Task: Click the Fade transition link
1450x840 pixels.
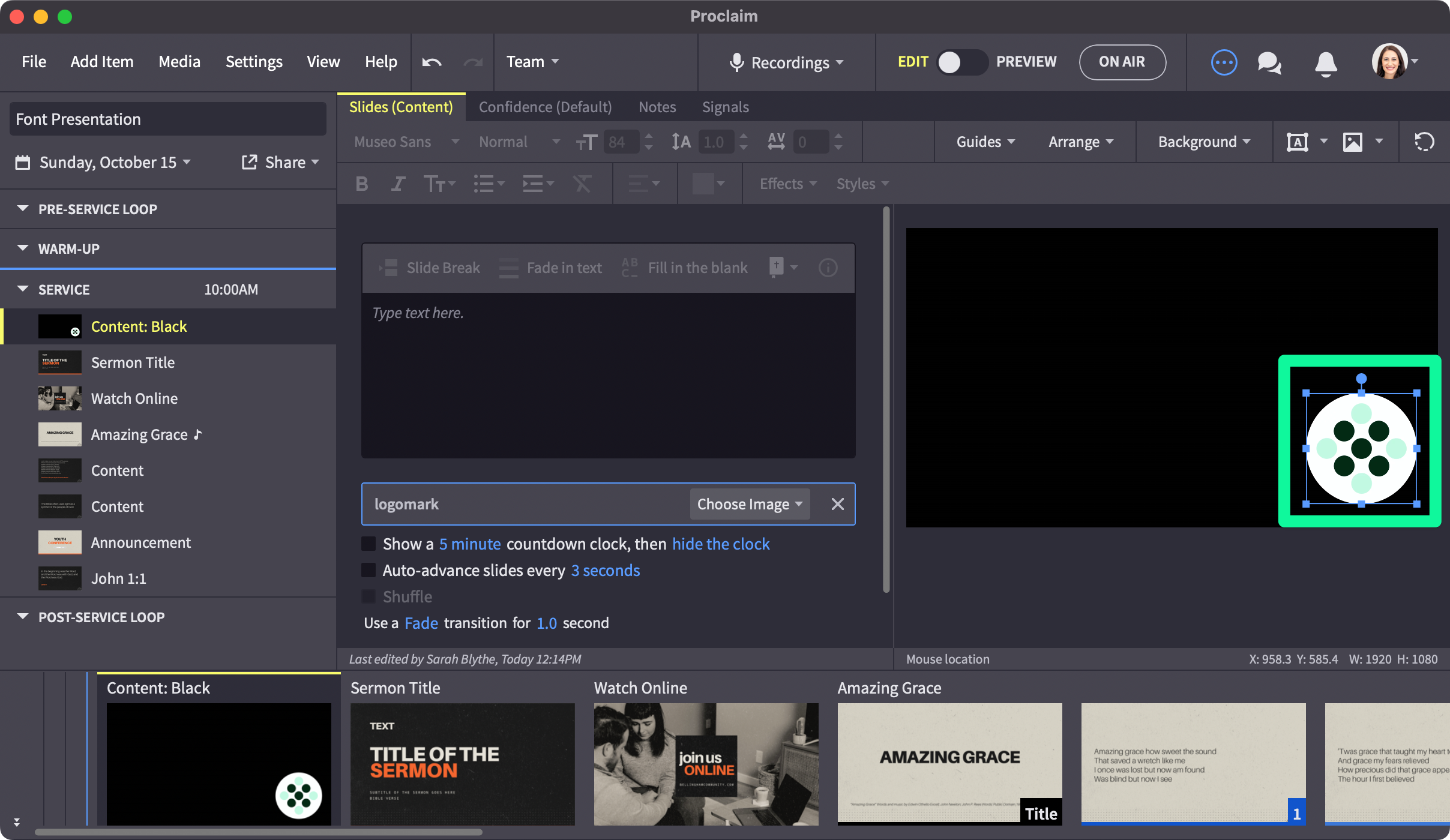Action: click(421, 623)
